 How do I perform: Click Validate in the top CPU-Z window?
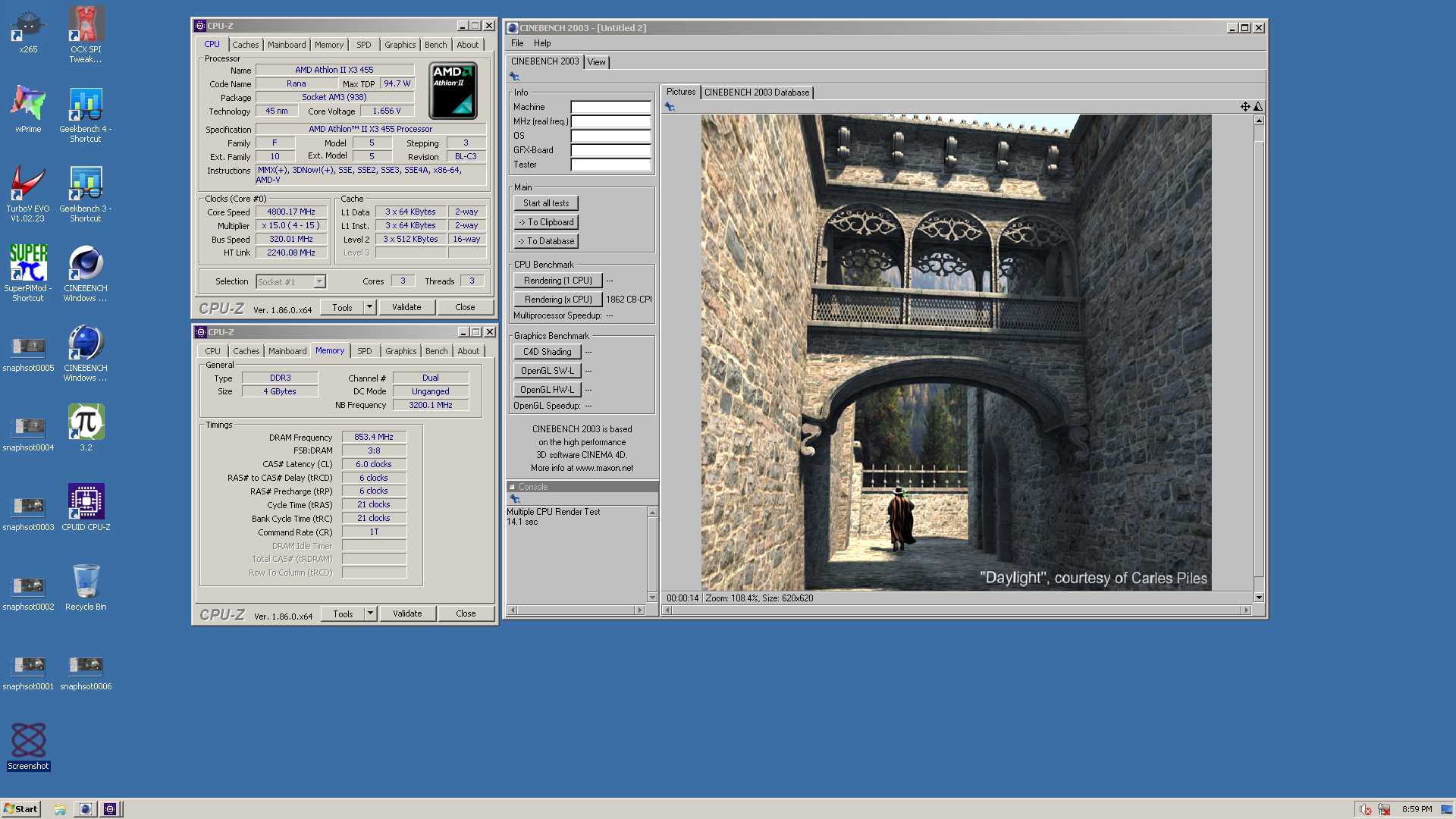coord(406,307)
